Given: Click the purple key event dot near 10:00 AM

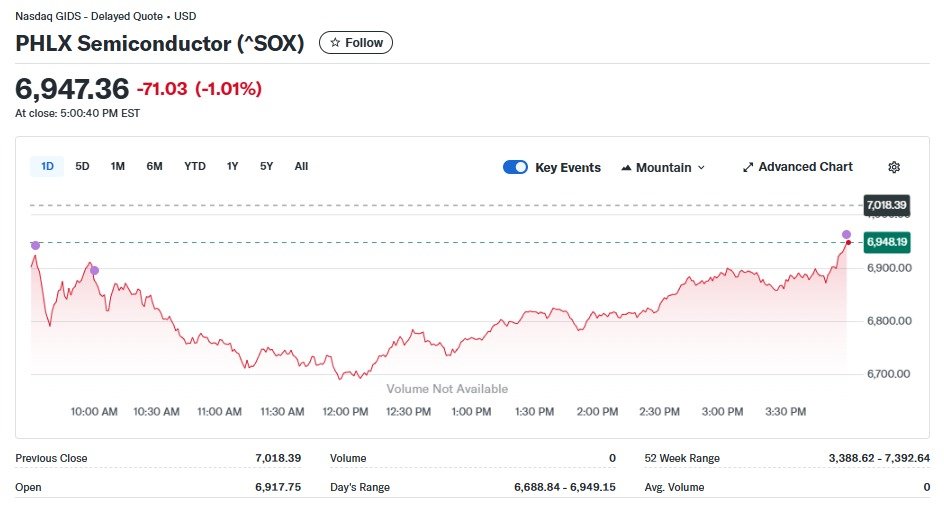Looking at the screenshot, I should tap(95, 270).
